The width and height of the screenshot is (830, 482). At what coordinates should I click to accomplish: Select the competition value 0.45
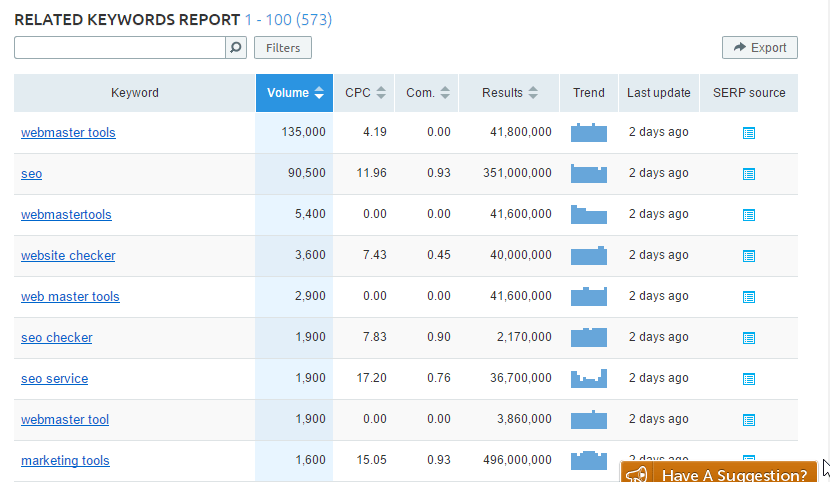(x=439, y=255)
